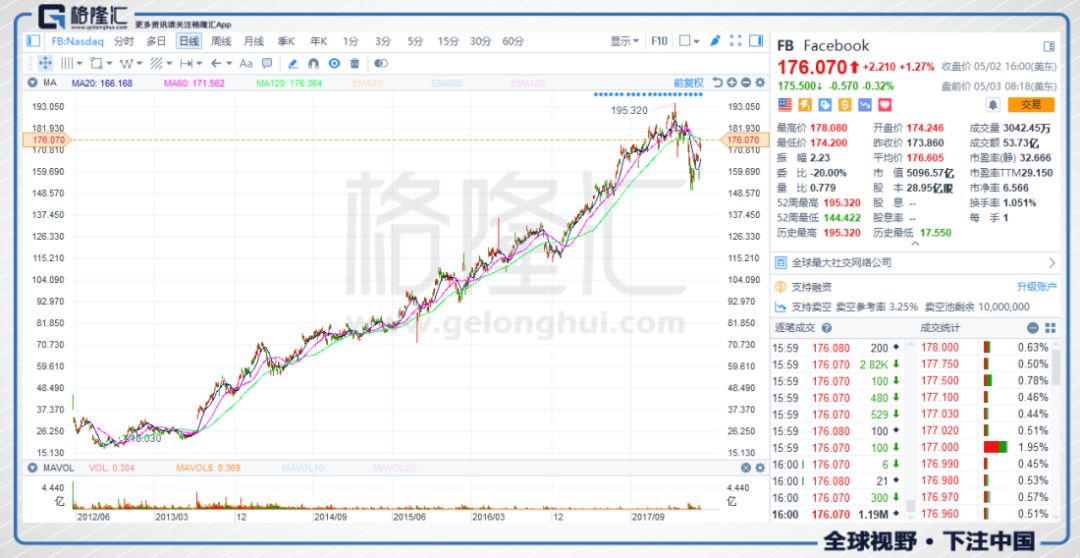
Task: Click the red heart favorite icon
Action: (885, 105)
